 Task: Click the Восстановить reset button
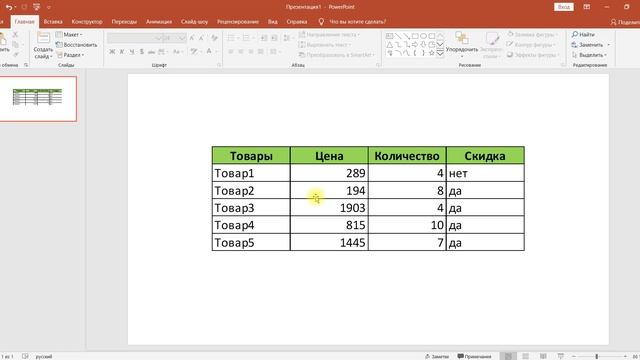pos(77,44)
